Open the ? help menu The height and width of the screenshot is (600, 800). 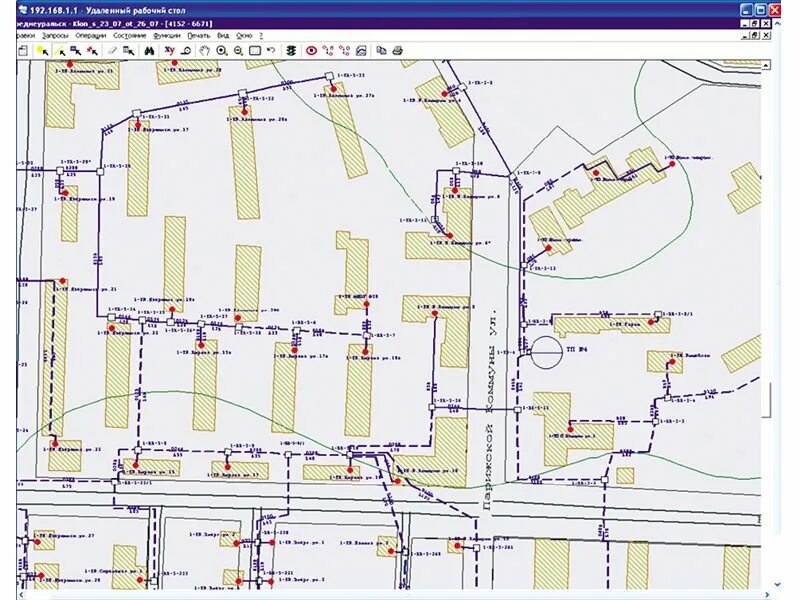tap(261, 36)
